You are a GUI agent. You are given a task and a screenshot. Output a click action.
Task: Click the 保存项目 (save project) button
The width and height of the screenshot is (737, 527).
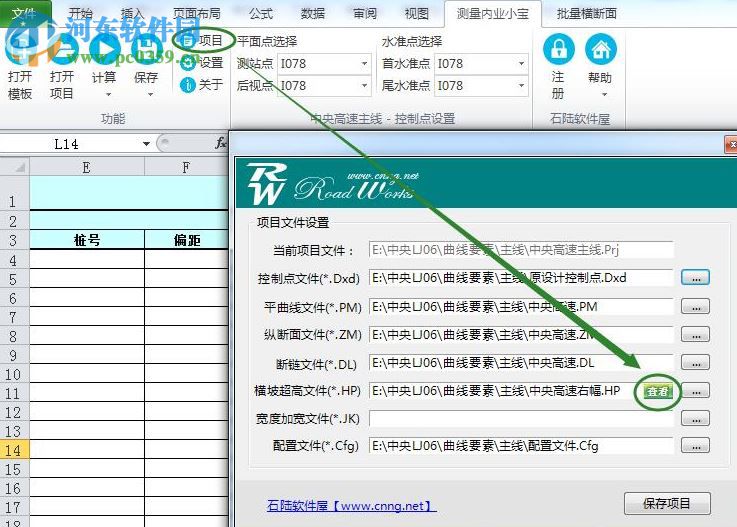click(667, 503)
